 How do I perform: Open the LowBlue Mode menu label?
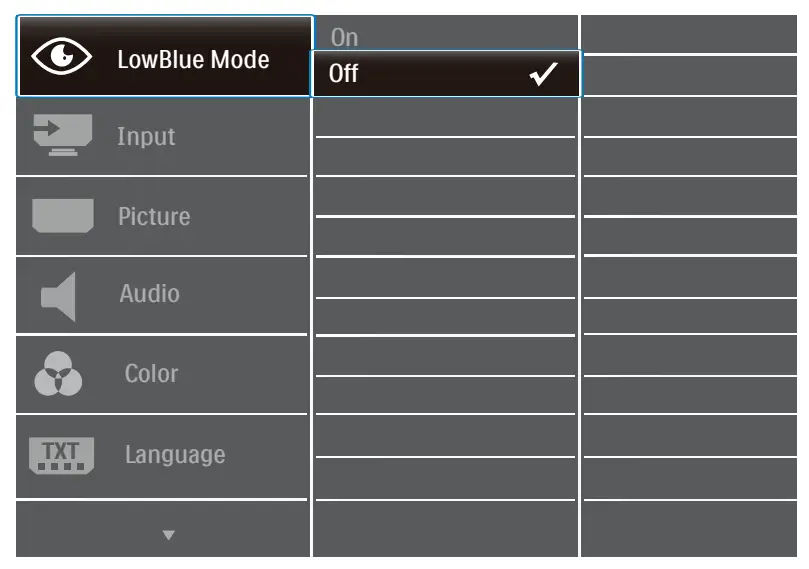(193, 59)
